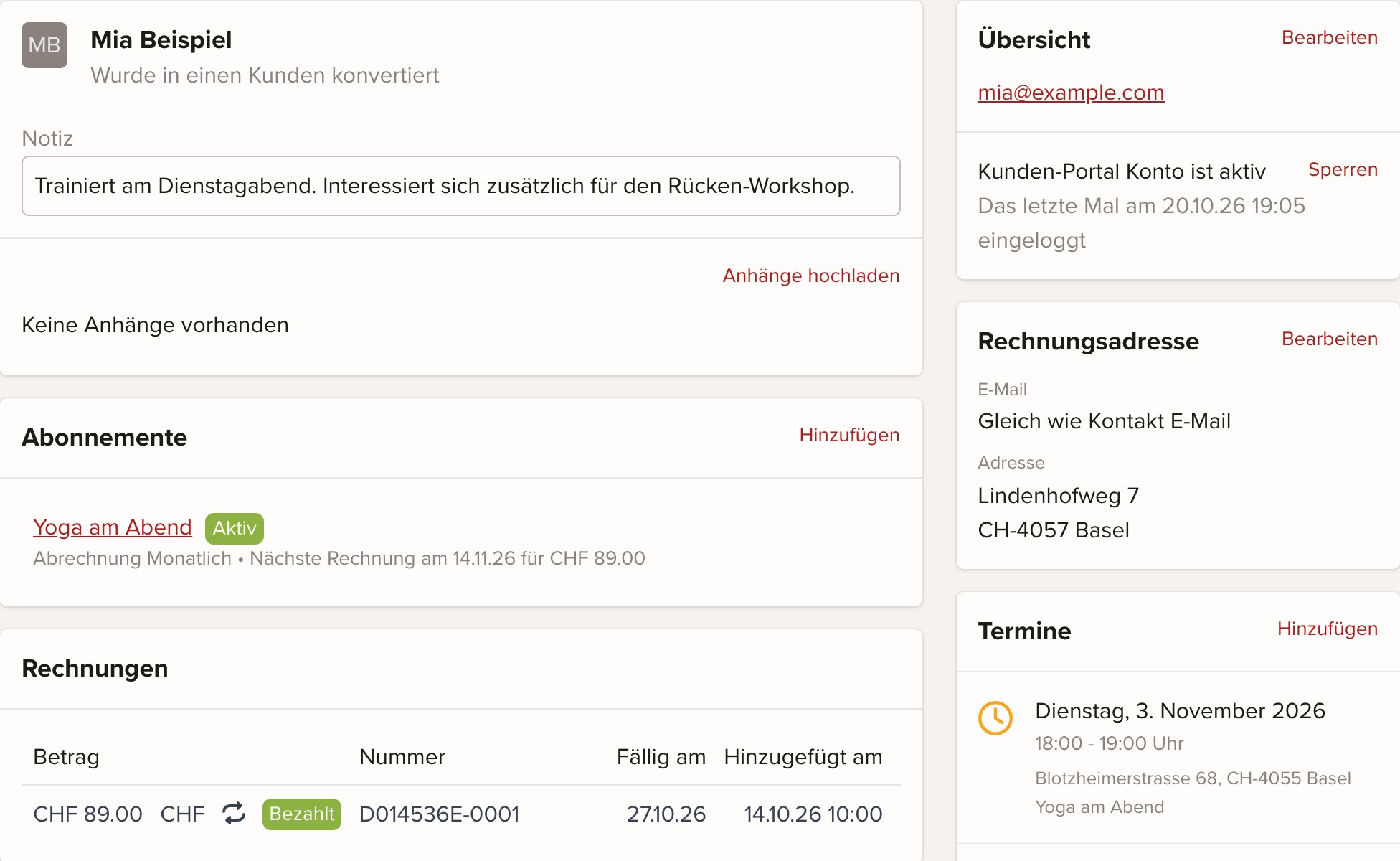Click the due date 27.10.26

[x=666, y=814]
